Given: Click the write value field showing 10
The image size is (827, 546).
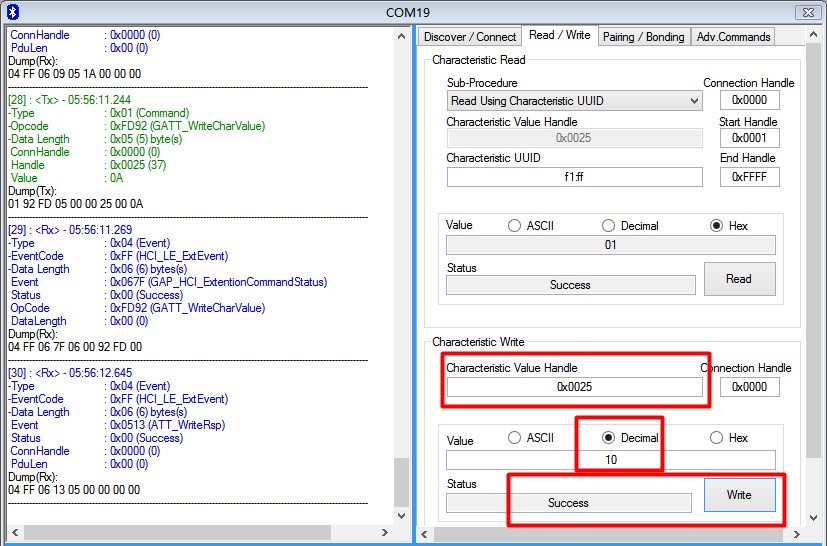Looking at the screenshot, I should coord(611,459).
